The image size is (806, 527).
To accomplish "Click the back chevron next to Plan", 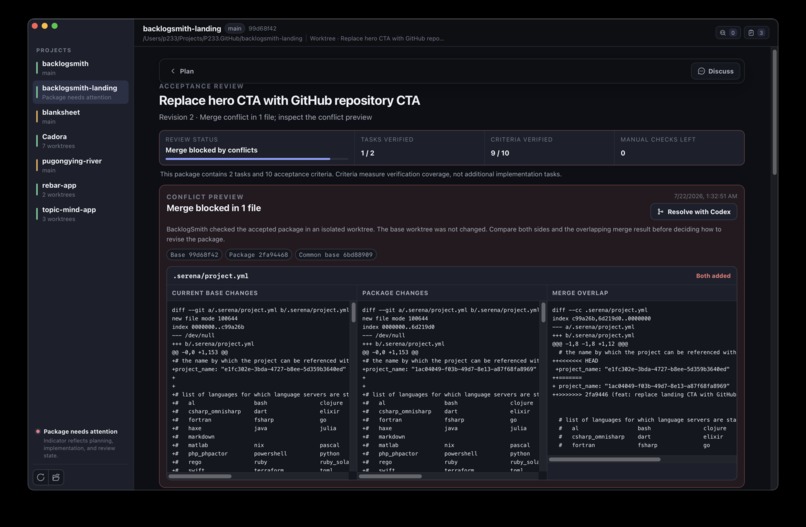I will (173, 71).
